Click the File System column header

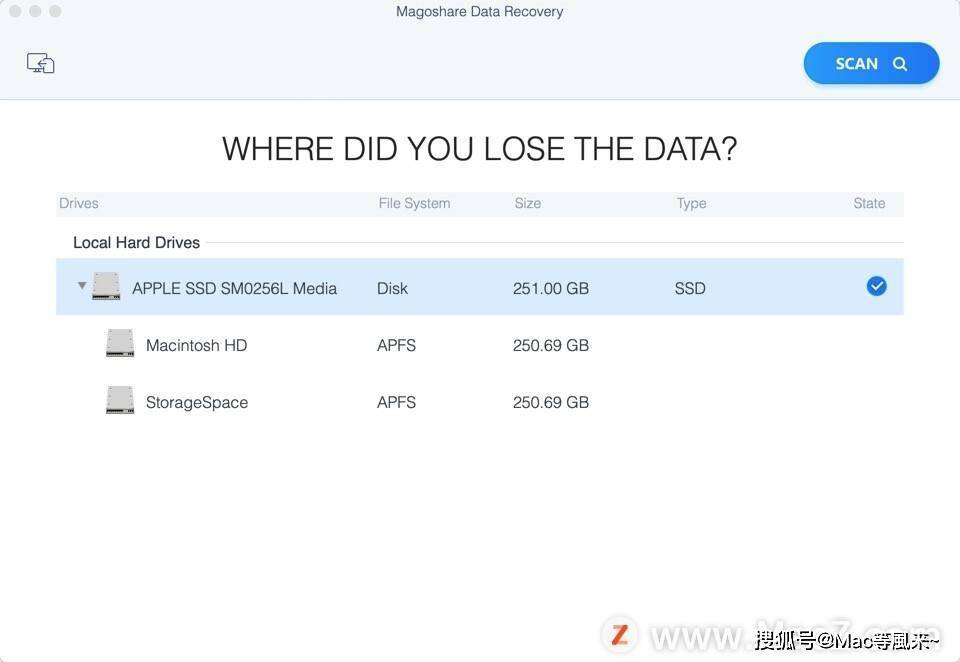414,203
